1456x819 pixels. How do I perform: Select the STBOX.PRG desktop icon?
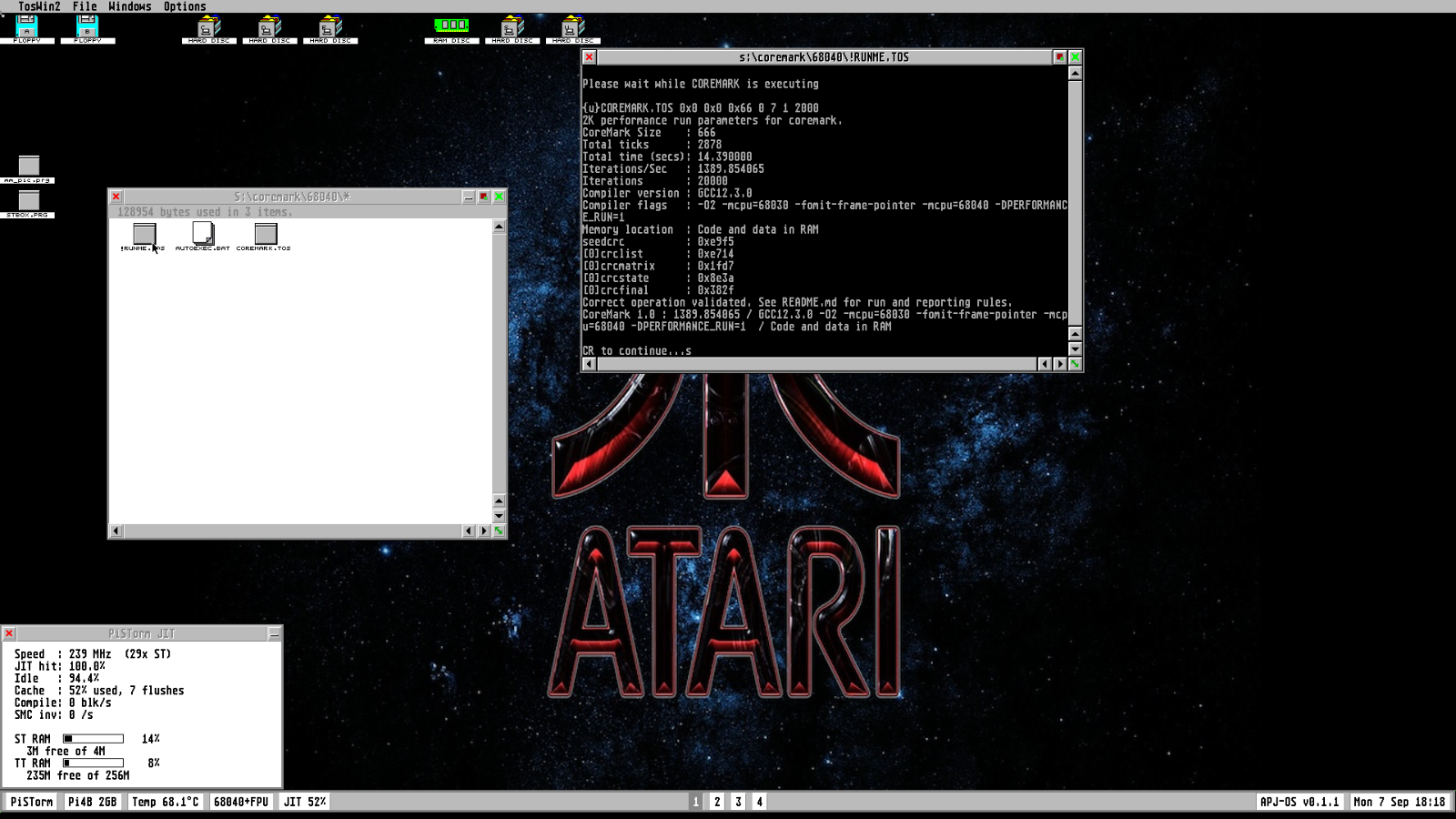point(29,204)
